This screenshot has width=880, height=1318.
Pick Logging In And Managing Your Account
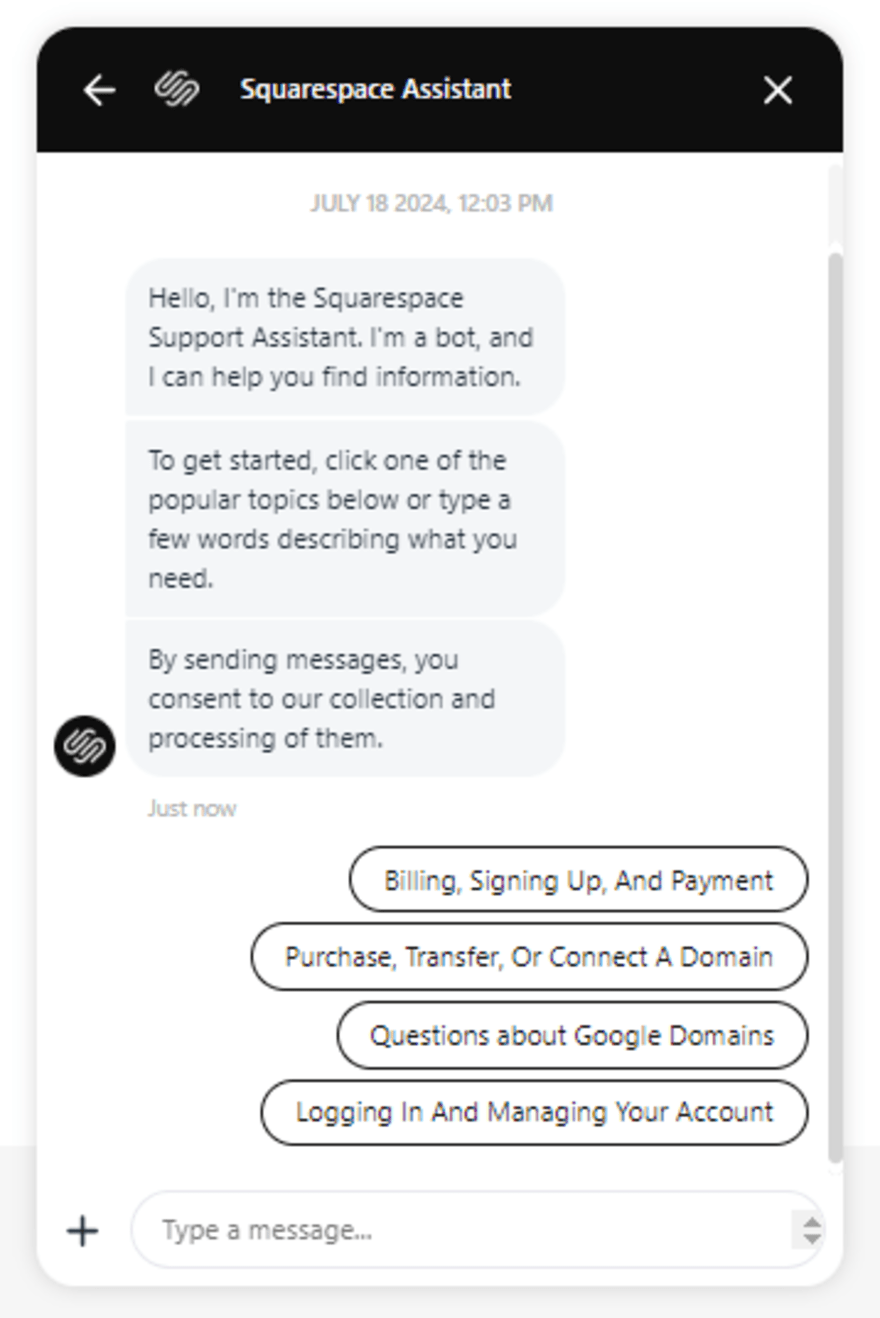534,1112
